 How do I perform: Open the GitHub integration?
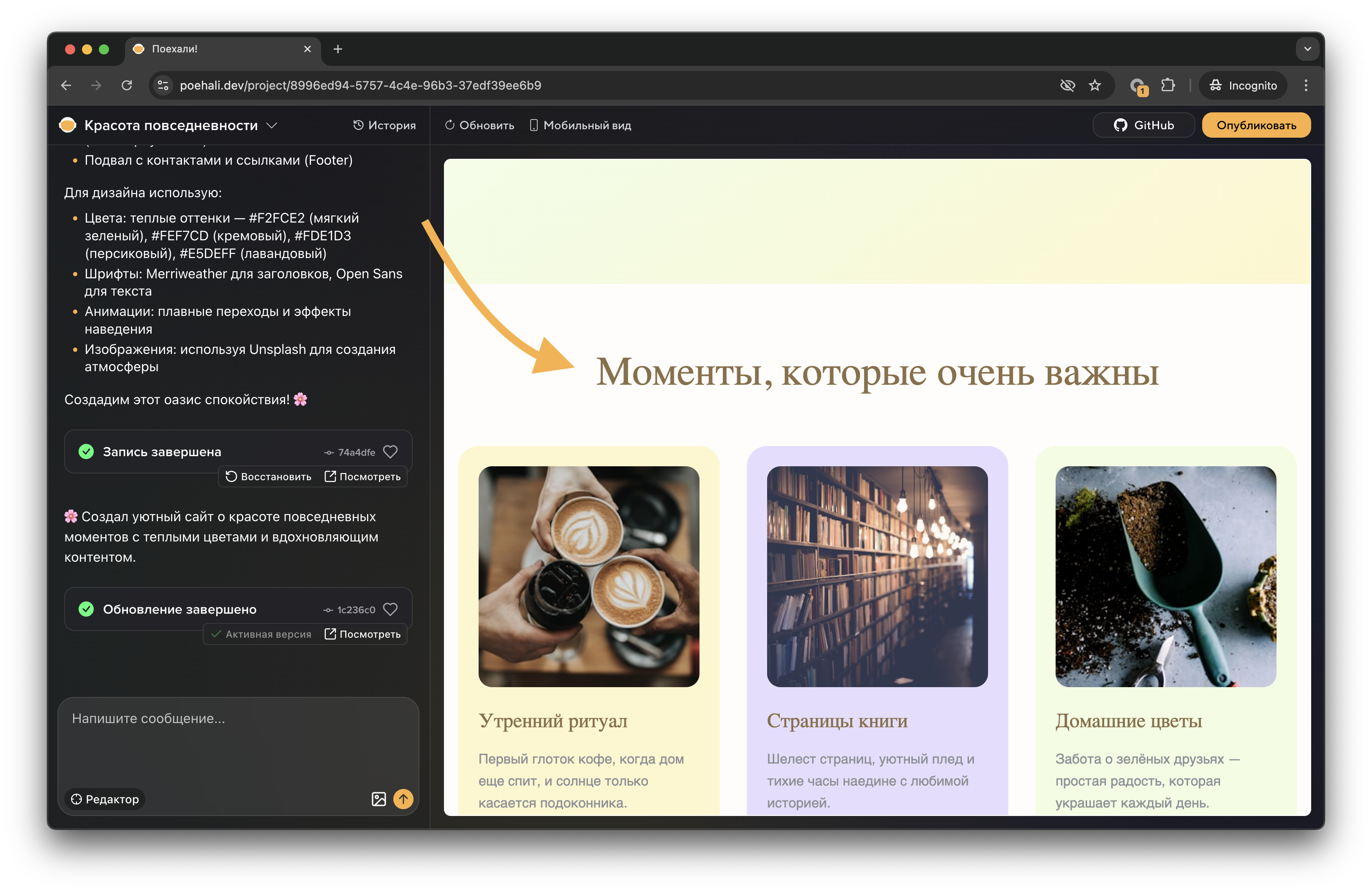pyautogui.click(x=1143, y=125)
